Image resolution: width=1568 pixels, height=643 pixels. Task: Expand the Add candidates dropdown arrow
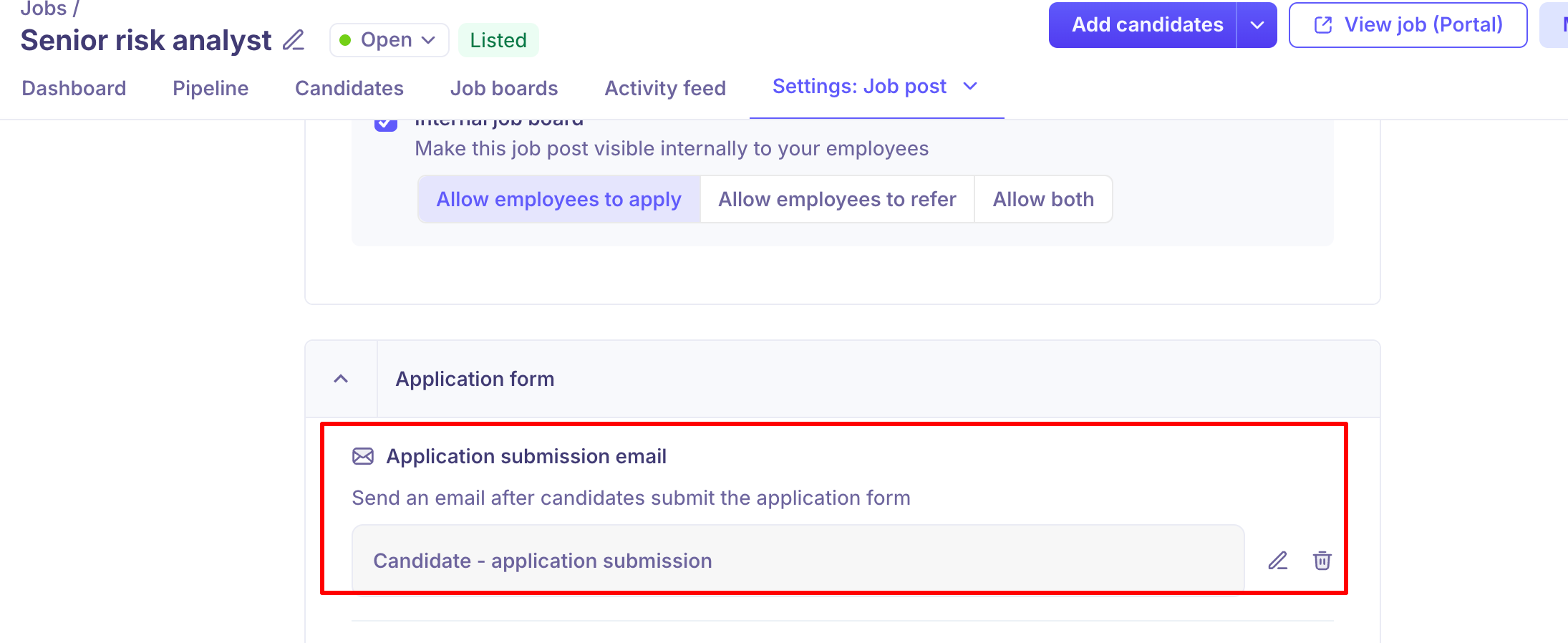click(x=1257, y=25)
